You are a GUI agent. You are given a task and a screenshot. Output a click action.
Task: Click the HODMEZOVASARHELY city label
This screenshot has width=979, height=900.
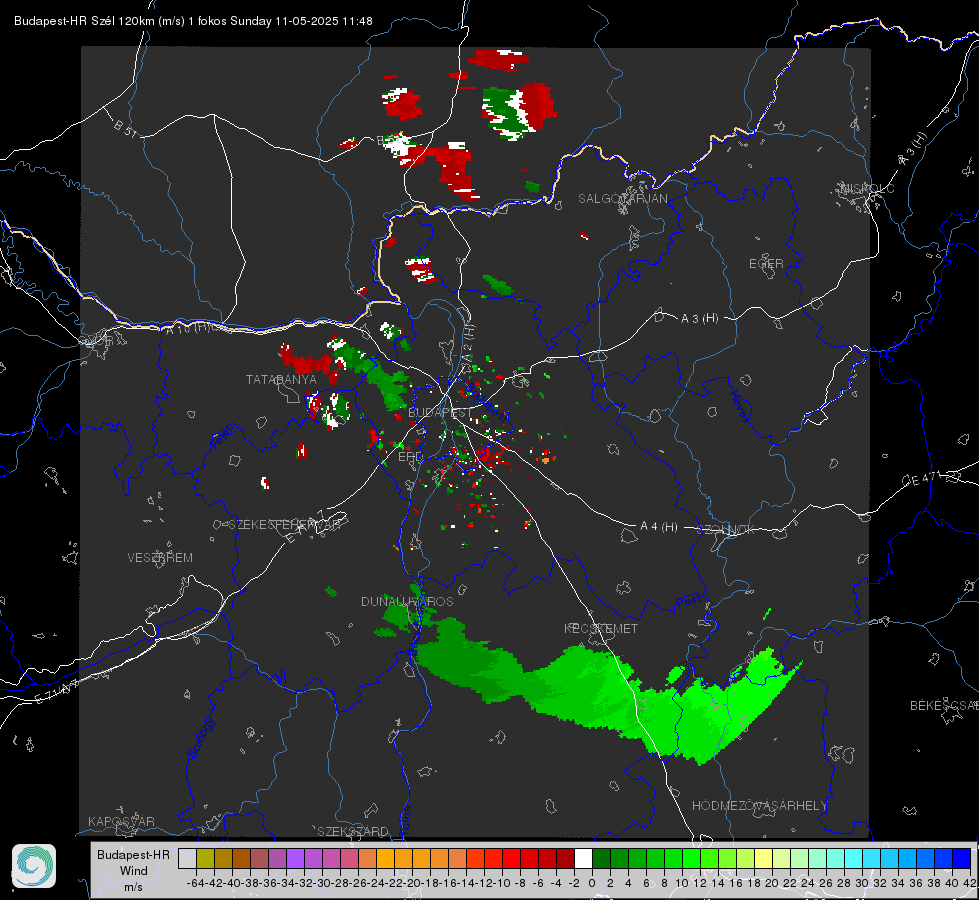pos(759,806)
